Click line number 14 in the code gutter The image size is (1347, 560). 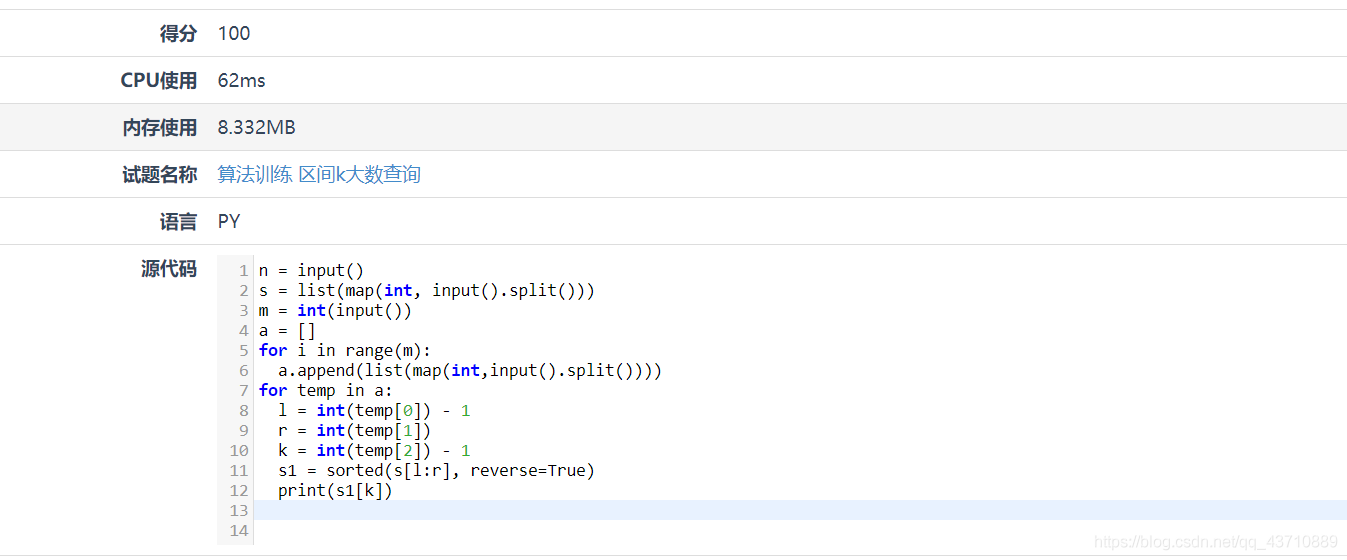tap(238, 530)
